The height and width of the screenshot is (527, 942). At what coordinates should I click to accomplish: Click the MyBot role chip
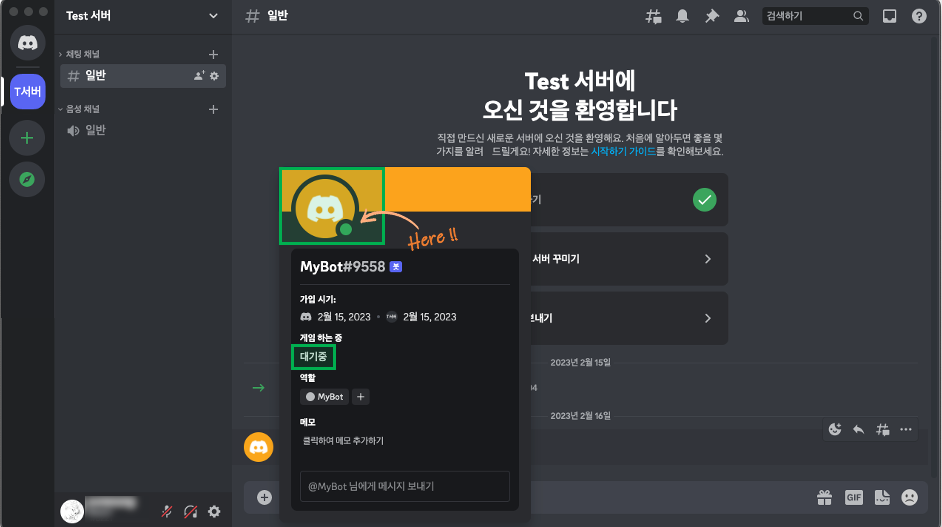pos(324,397)
